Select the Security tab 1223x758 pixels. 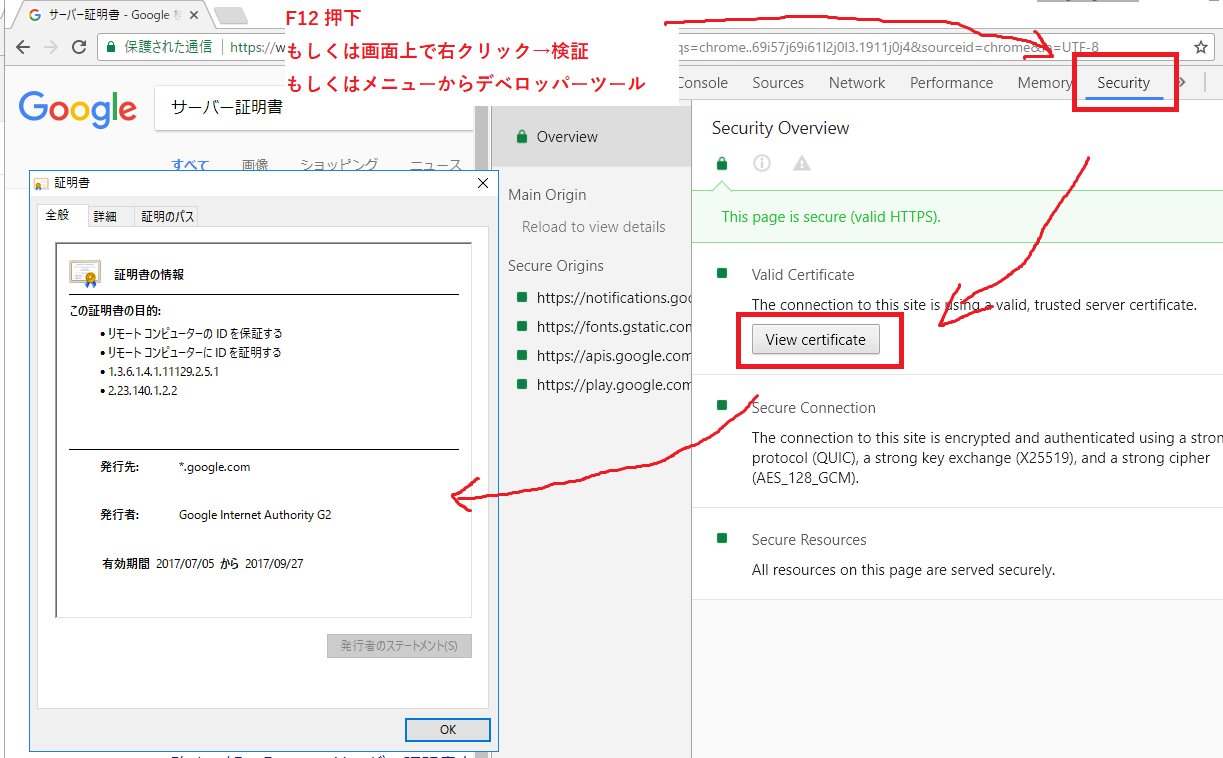[x=1124, y=83]
